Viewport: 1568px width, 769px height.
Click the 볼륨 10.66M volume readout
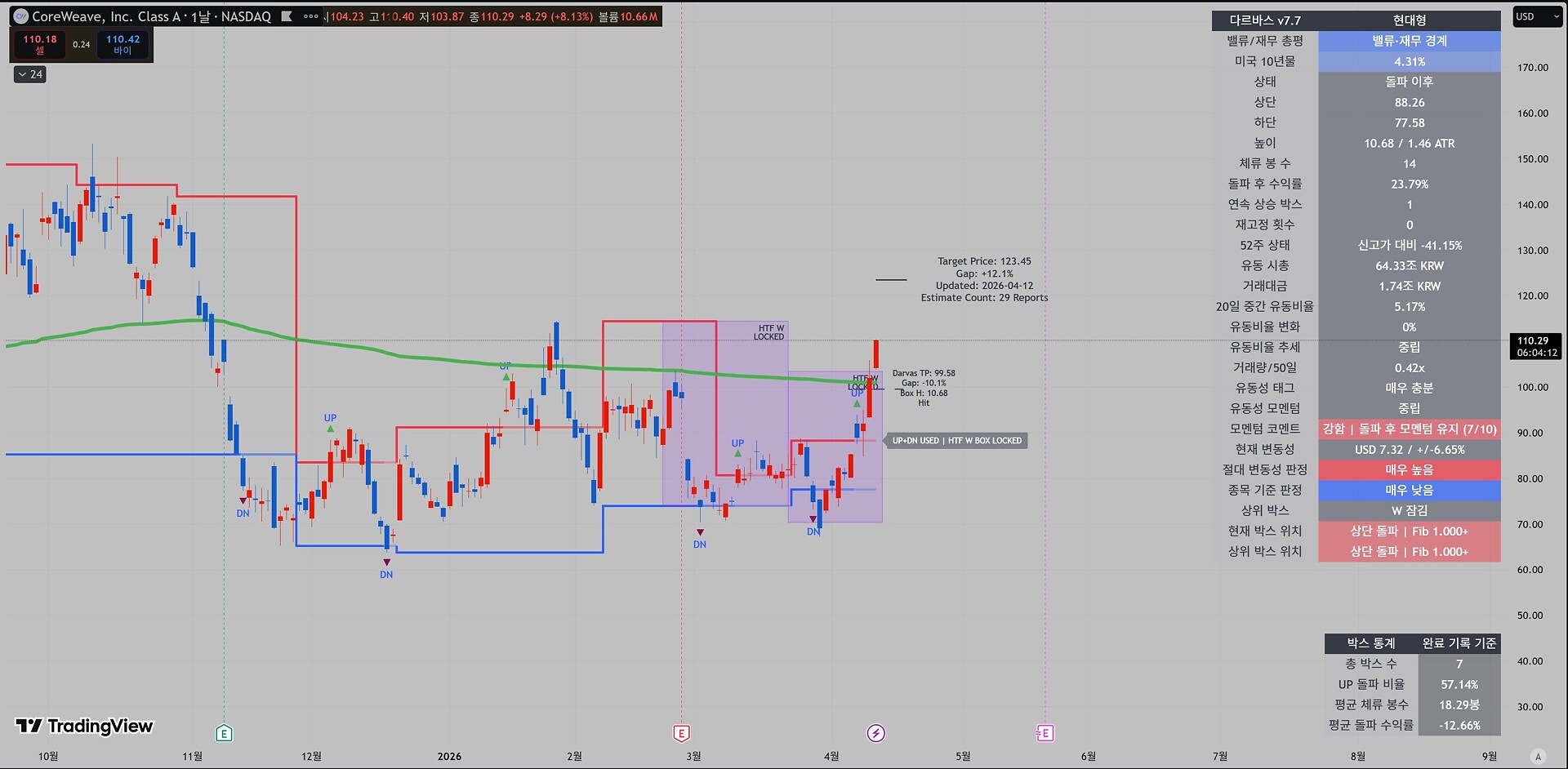pyautogui.click(x=627, y=16)
